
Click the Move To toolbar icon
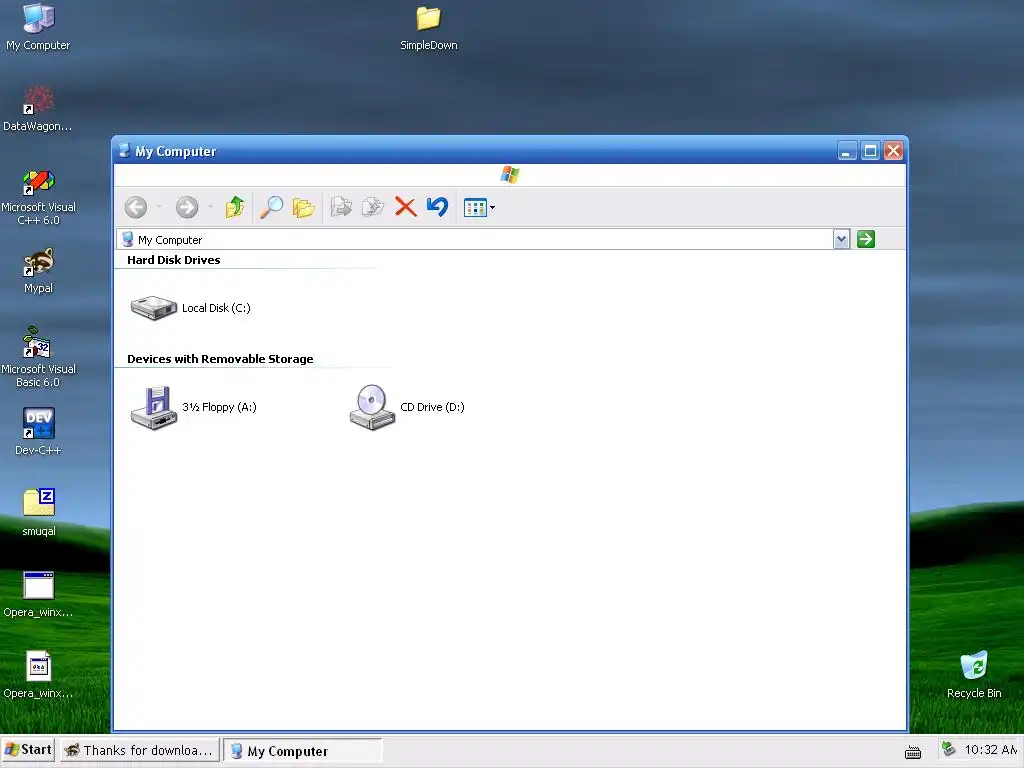pyautogui.click(x=341, y=208)
